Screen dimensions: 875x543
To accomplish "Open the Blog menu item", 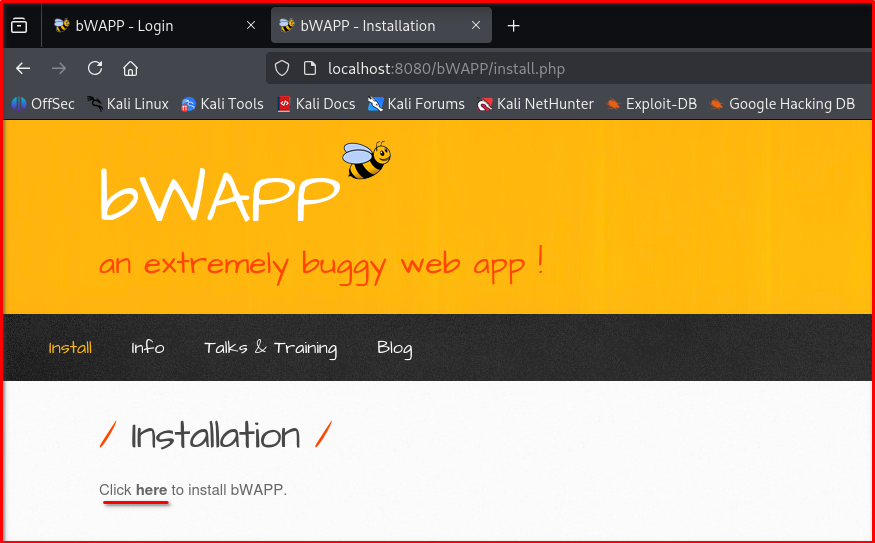I will [x=395, y=348].
